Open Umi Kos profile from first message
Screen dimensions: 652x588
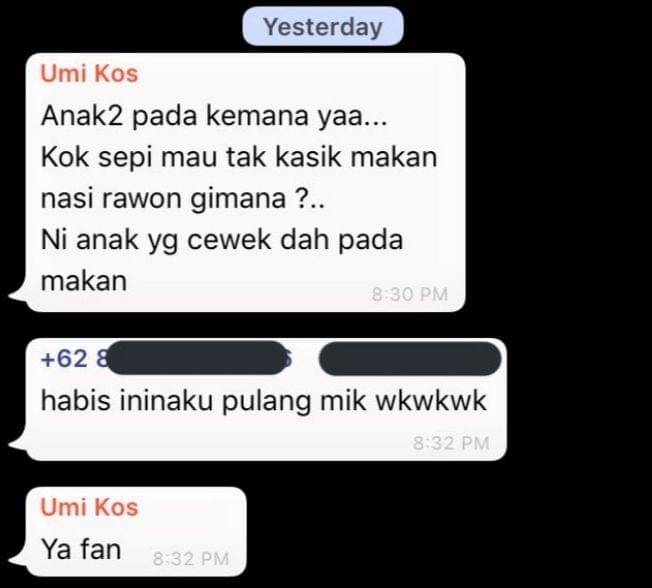[89, 74]
